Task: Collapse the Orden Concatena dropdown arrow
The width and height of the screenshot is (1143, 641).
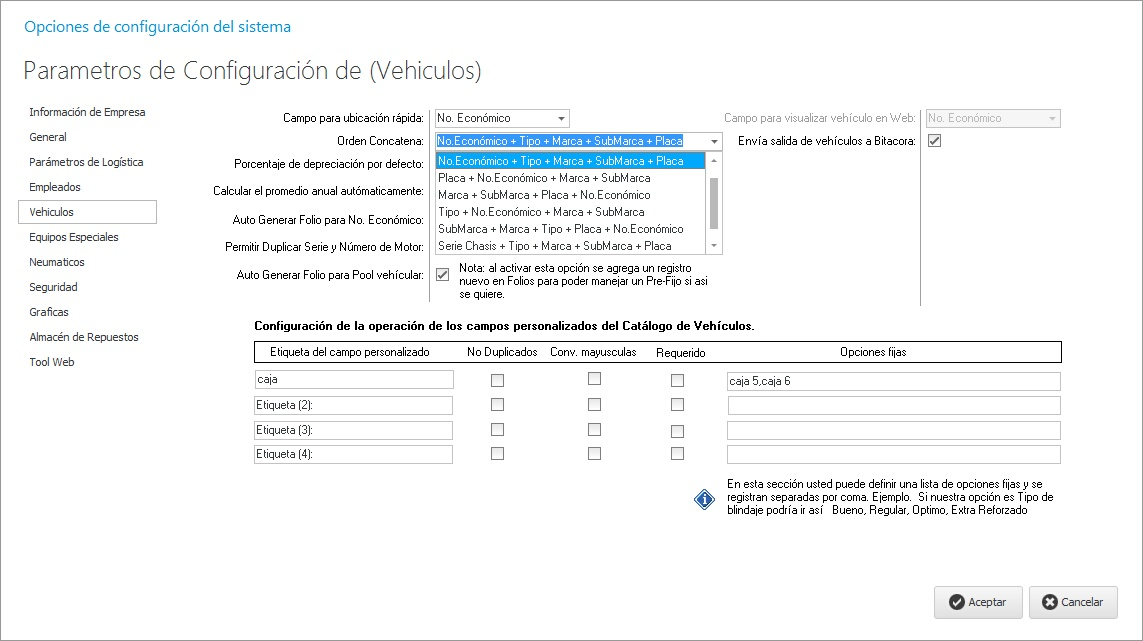Action: (x=713, y=142)
